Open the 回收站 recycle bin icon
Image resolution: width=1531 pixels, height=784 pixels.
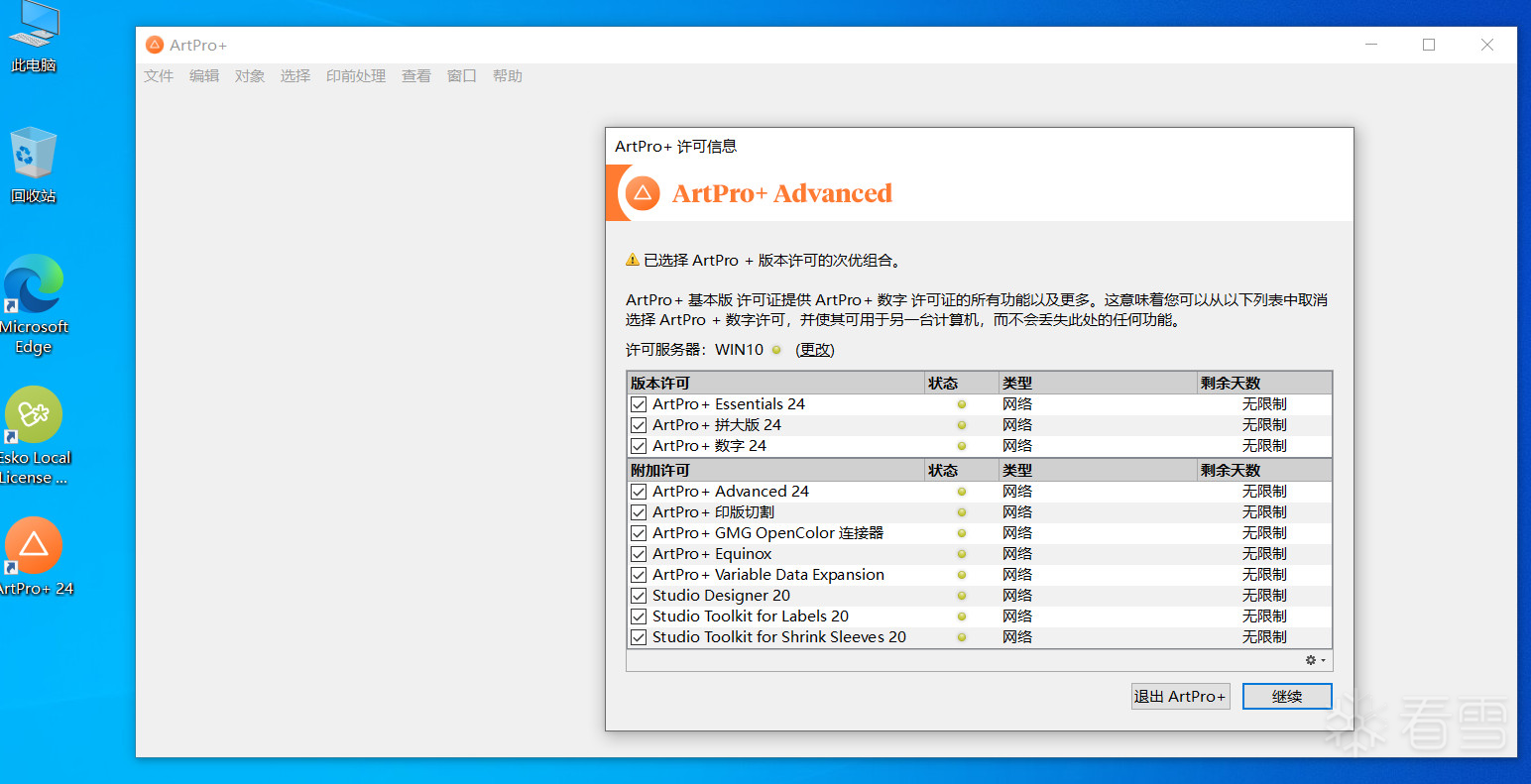coord(34,165)
